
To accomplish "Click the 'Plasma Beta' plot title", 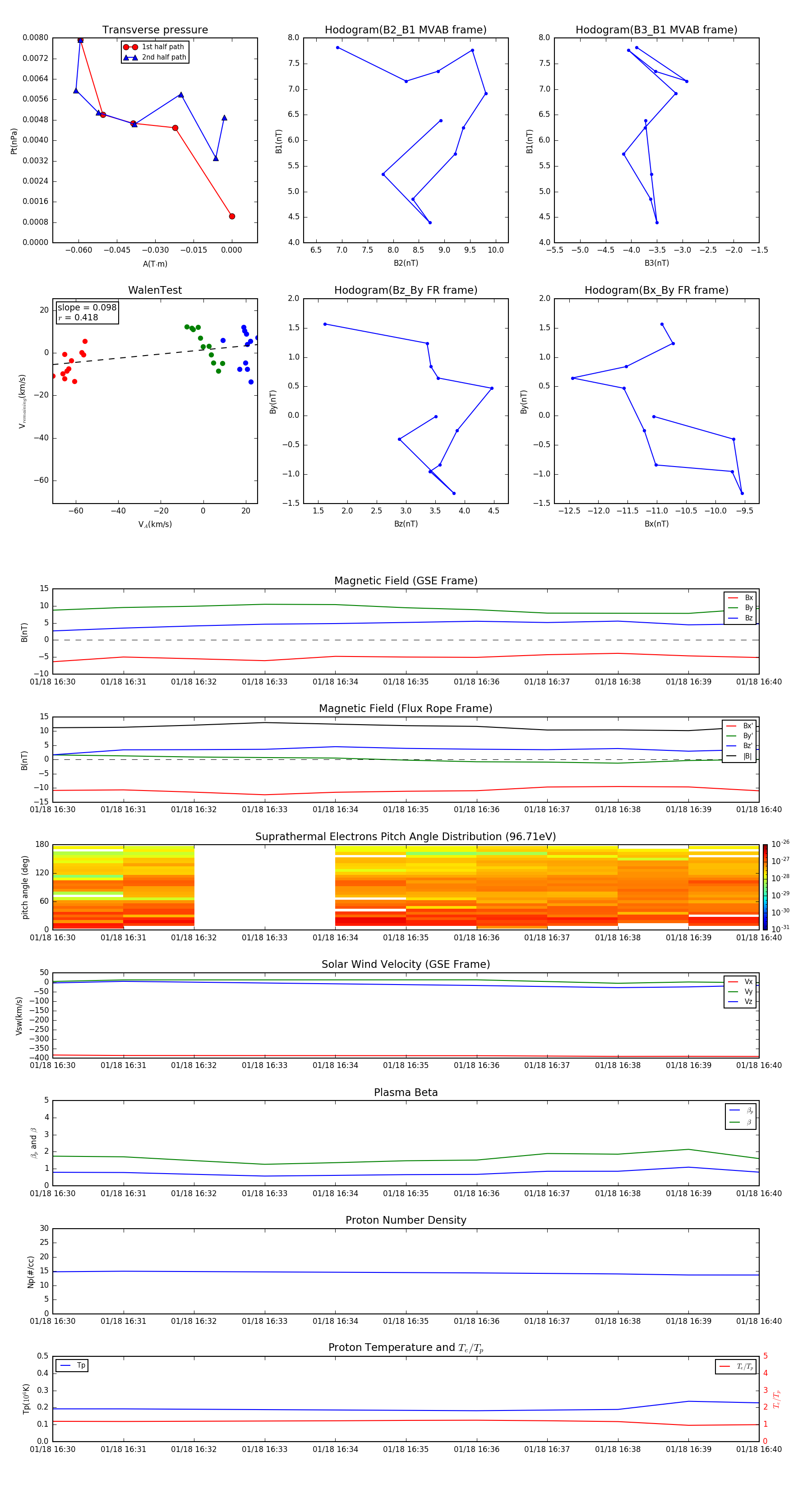I will [406, 1093].
